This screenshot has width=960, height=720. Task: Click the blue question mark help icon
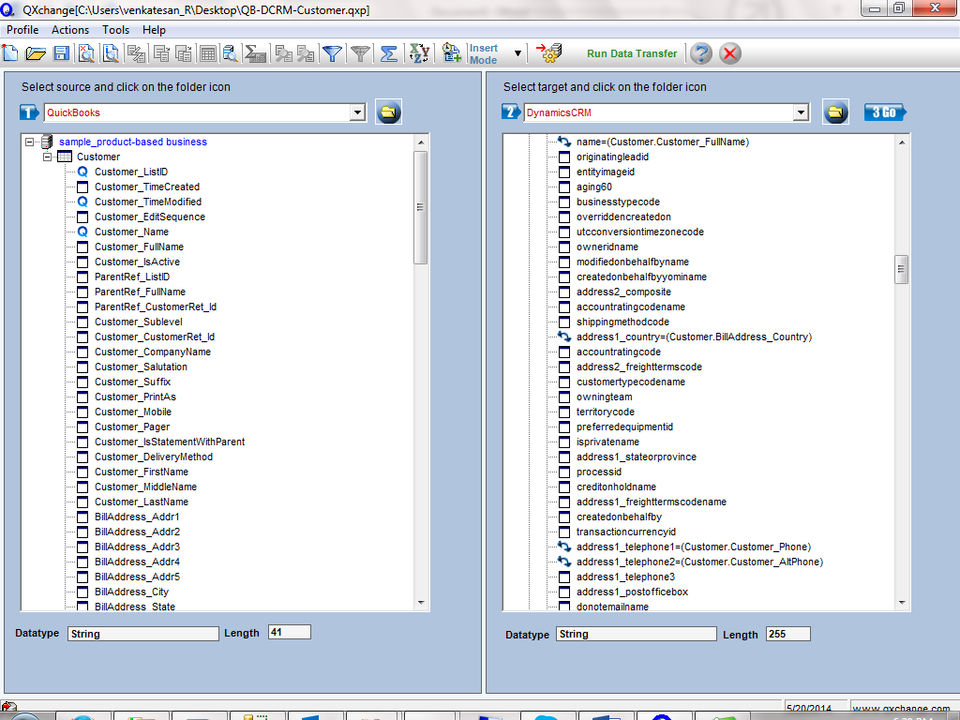(701, 54)
